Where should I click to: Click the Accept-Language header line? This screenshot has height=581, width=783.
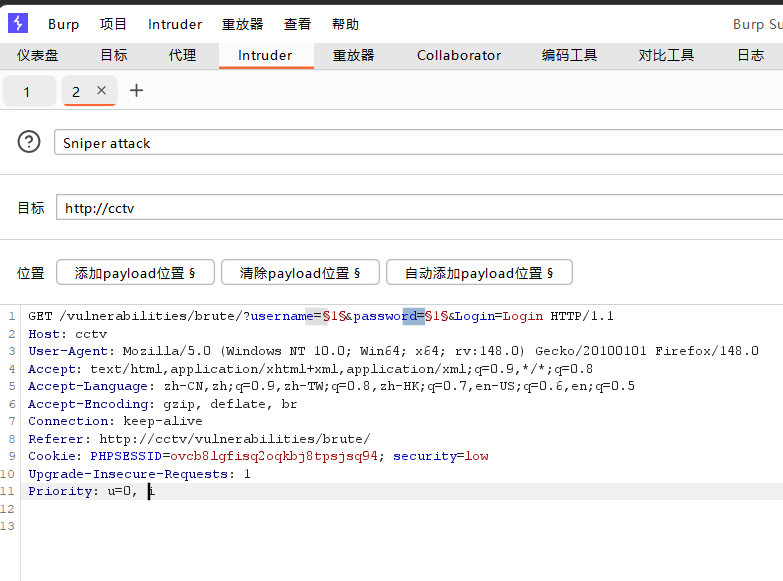332,386
